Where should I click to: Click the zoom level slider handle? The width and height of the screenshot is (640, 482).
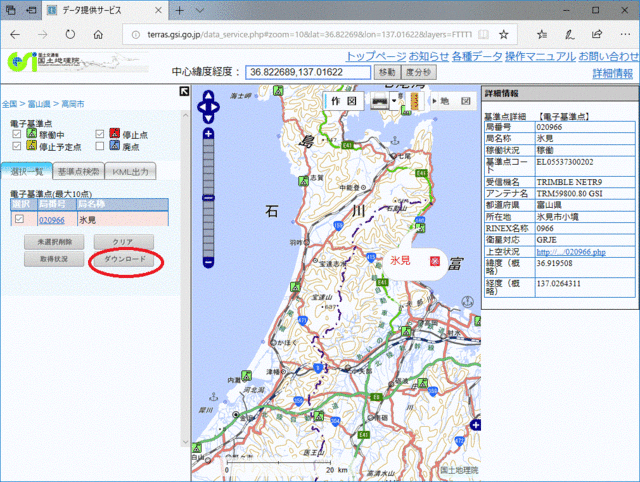pos(208,198)
